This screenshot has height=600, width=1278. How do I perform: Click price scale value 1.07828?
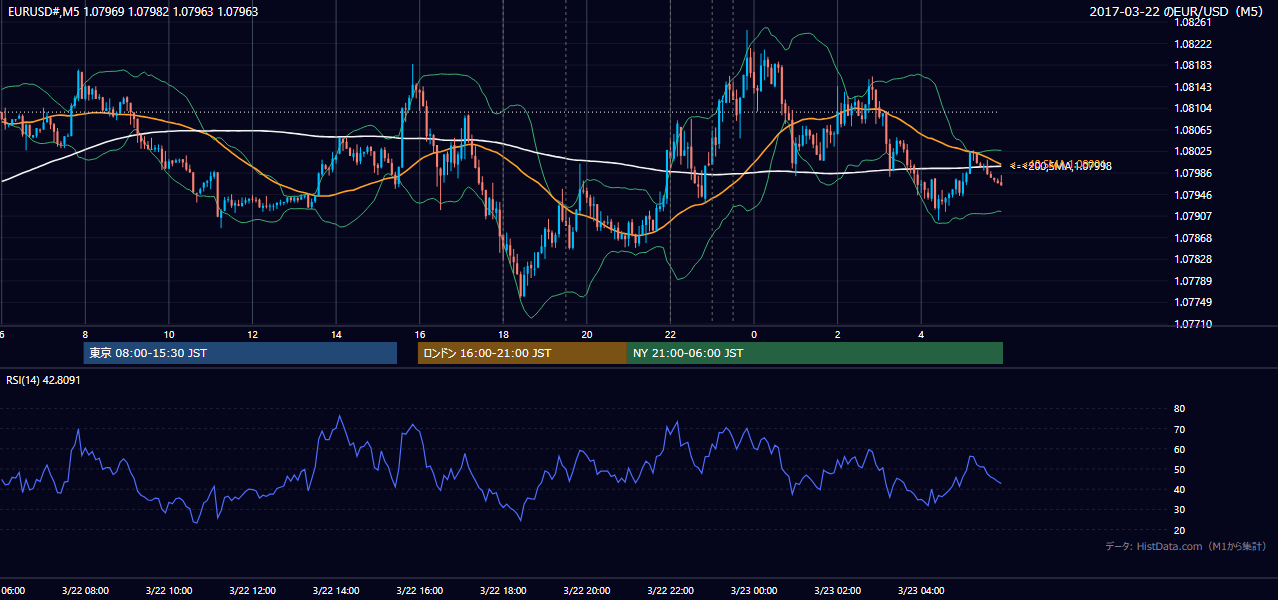(x=1193, y=259)
